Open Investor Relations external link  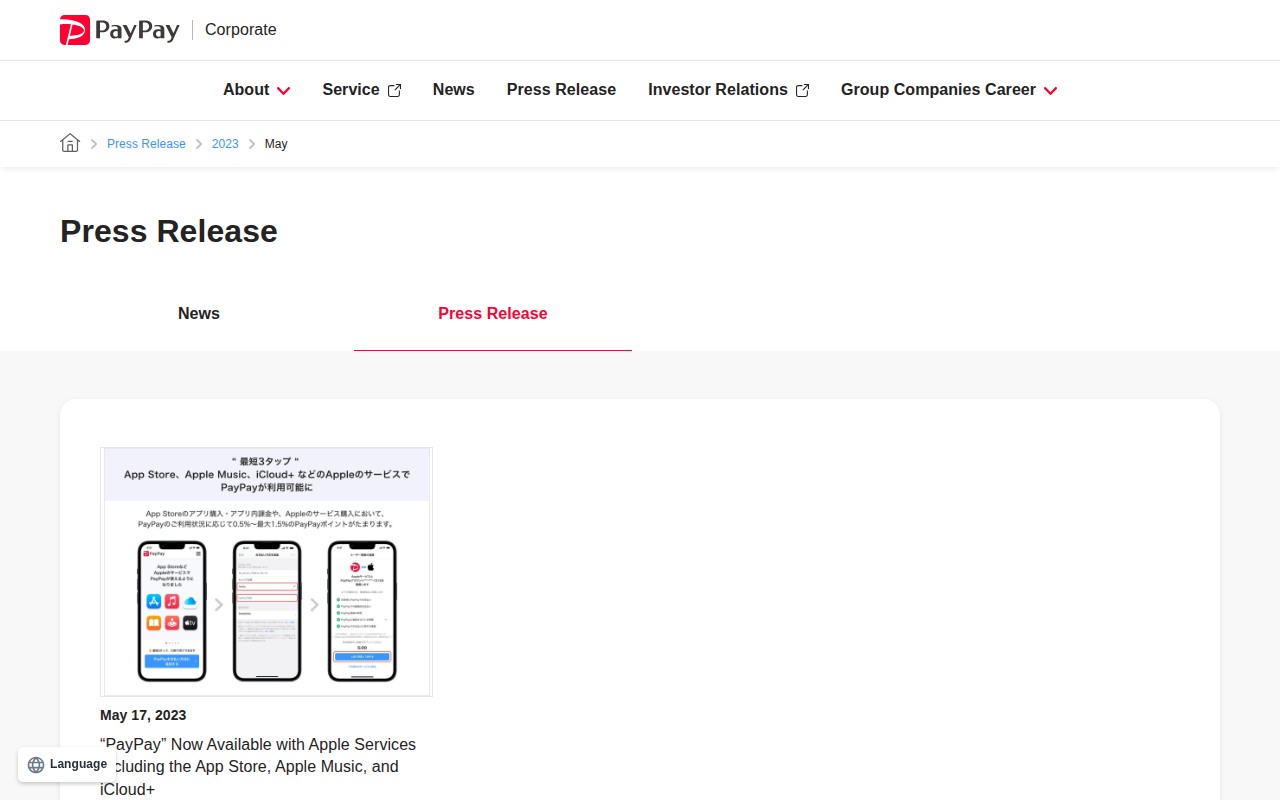pyautogui.click(x=728, y=90)
